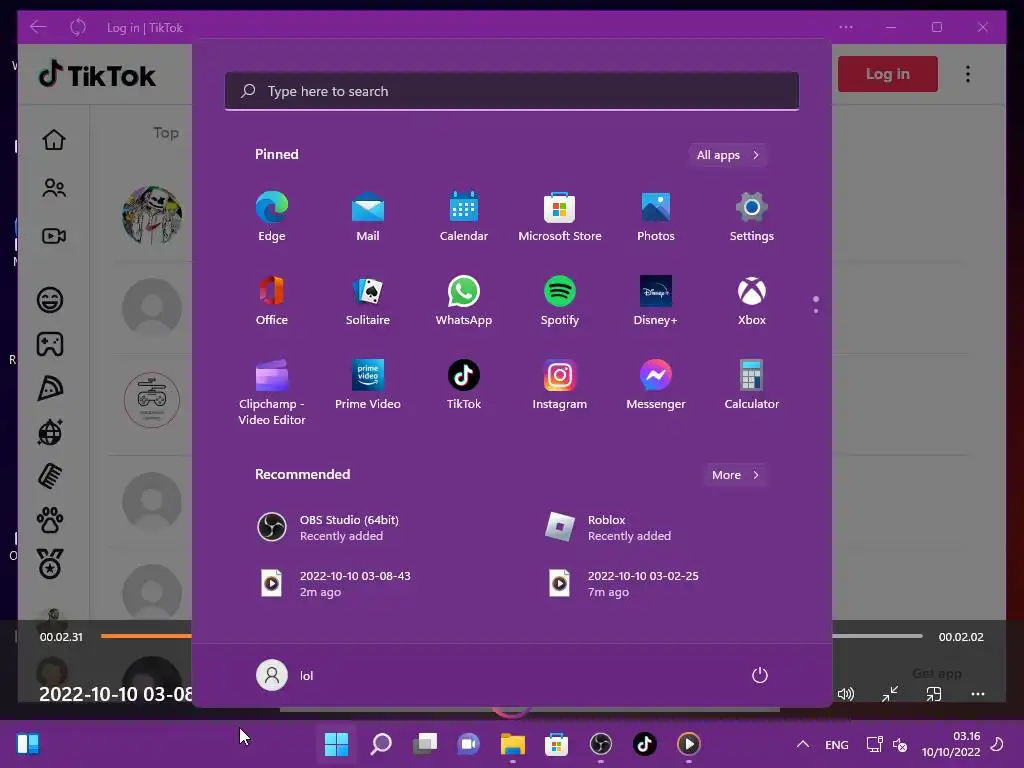
Task: Open the Spotify app
Action: pos(560,301)
